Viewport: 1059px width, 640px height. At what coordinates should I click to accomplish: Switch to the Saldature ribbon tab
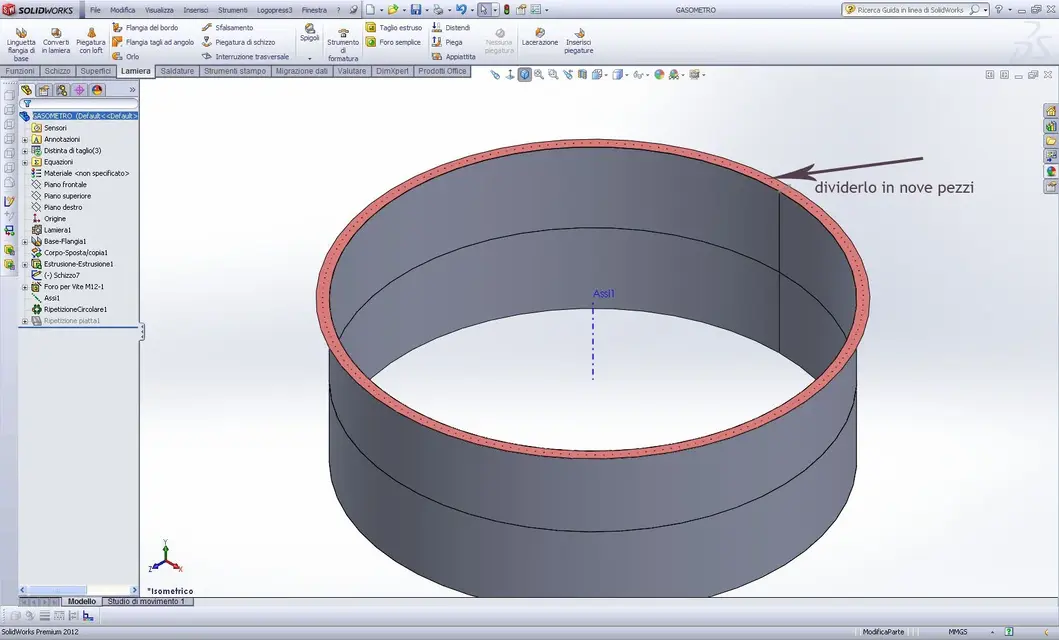click(178, 71)
